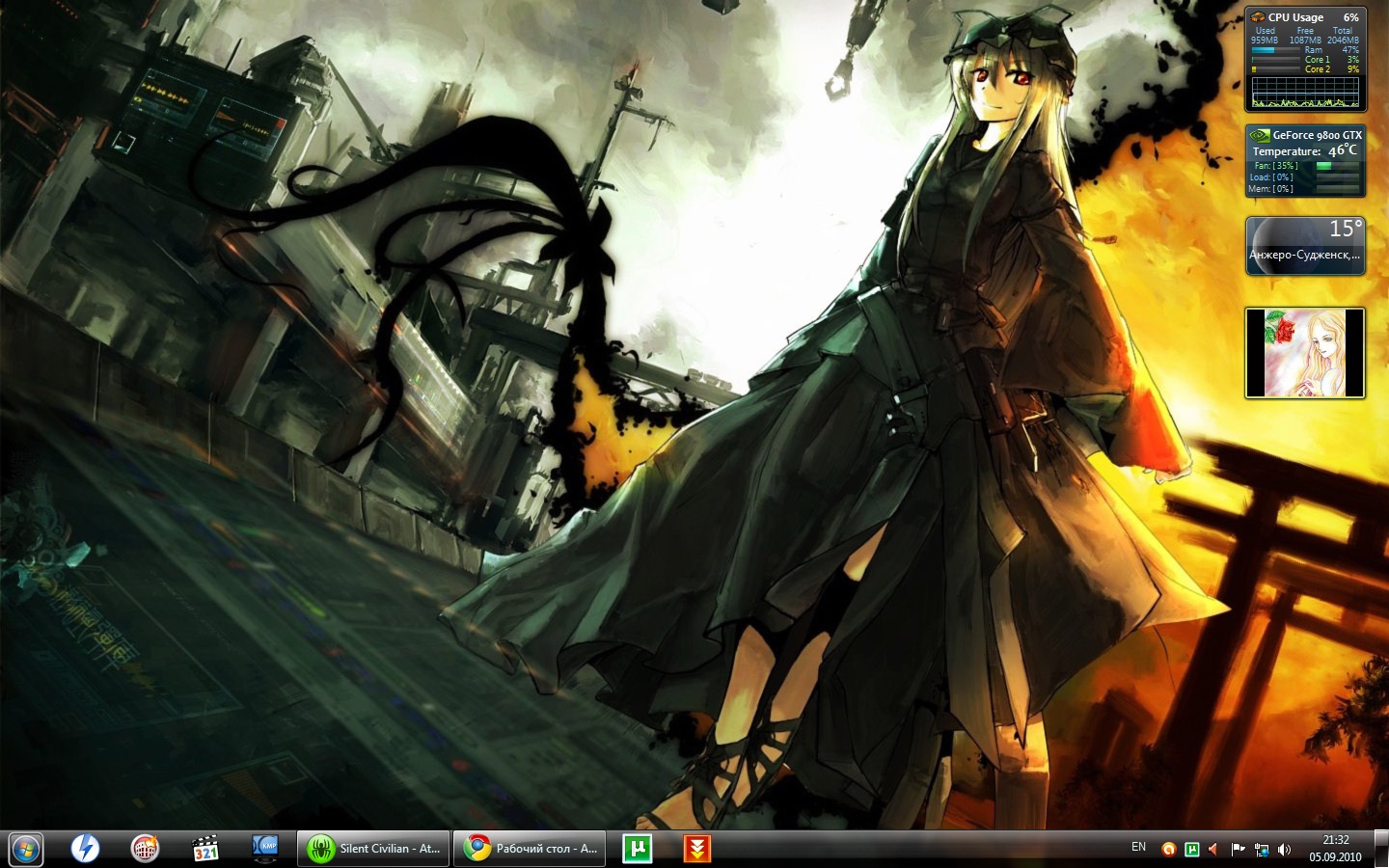Screen dimensions: 1389x868
Task: Open the KMPlayer taskbar icon
Action: click(265, 849)
